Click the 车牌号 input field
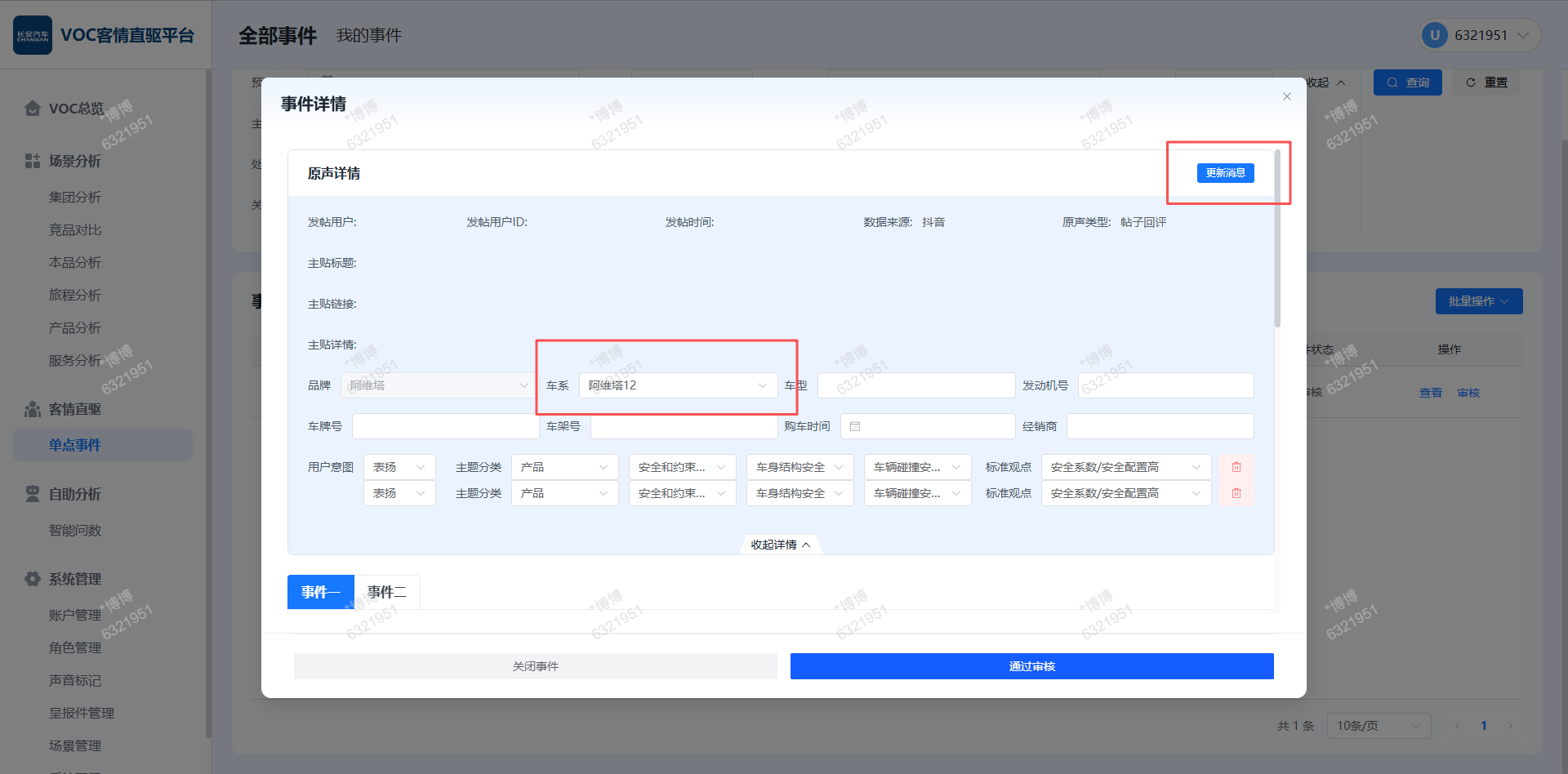Screen dimensions: 1568x774 [445, 426]
